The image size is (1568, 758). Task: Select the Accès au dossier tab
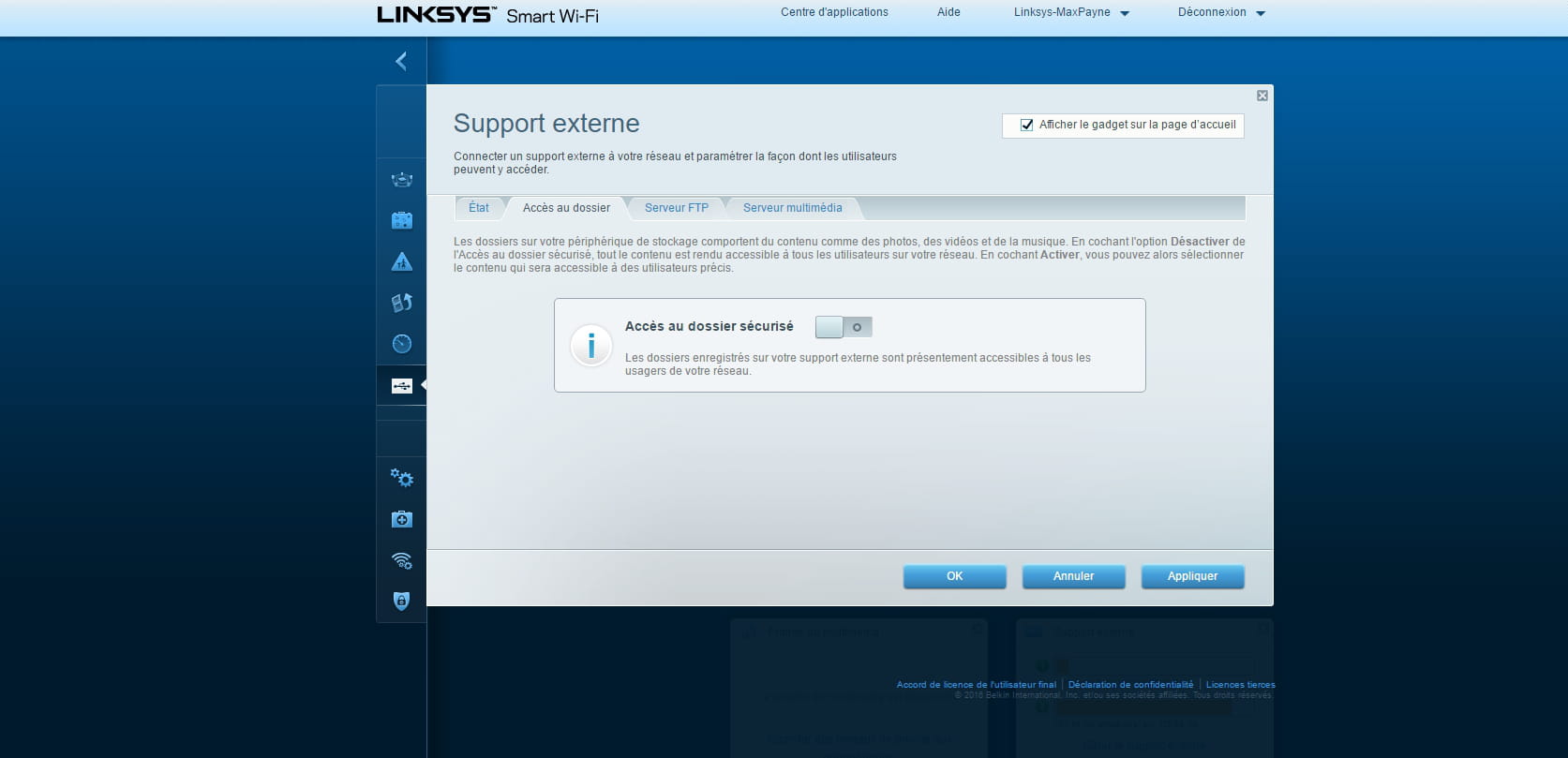click(566, 208)
